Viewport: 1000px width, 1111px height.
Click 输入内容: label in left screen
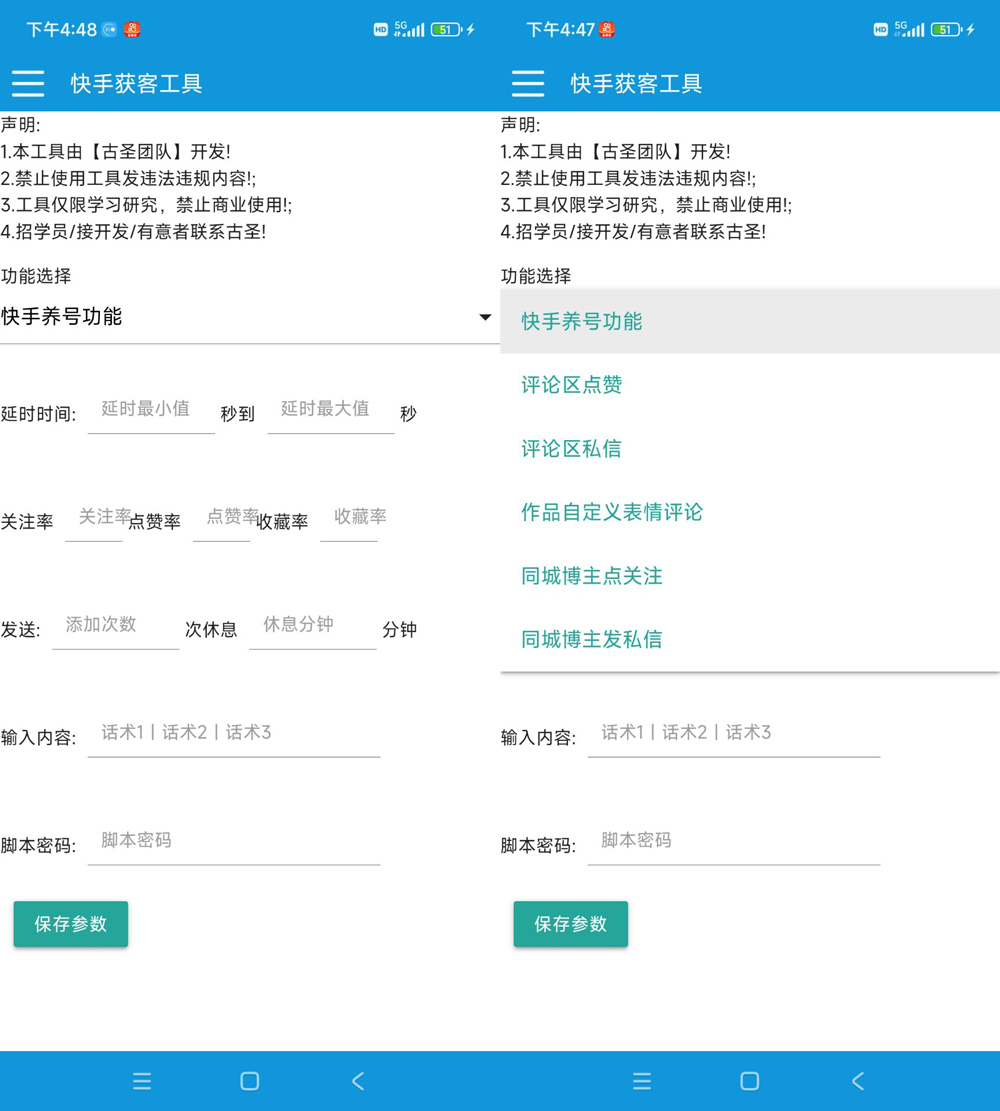click(38, 738)
